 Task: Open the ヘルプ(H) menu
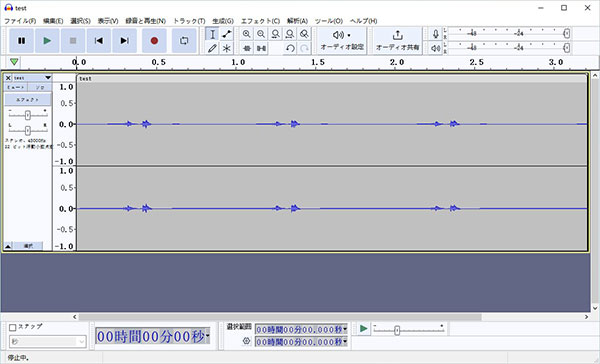point(363,21)
